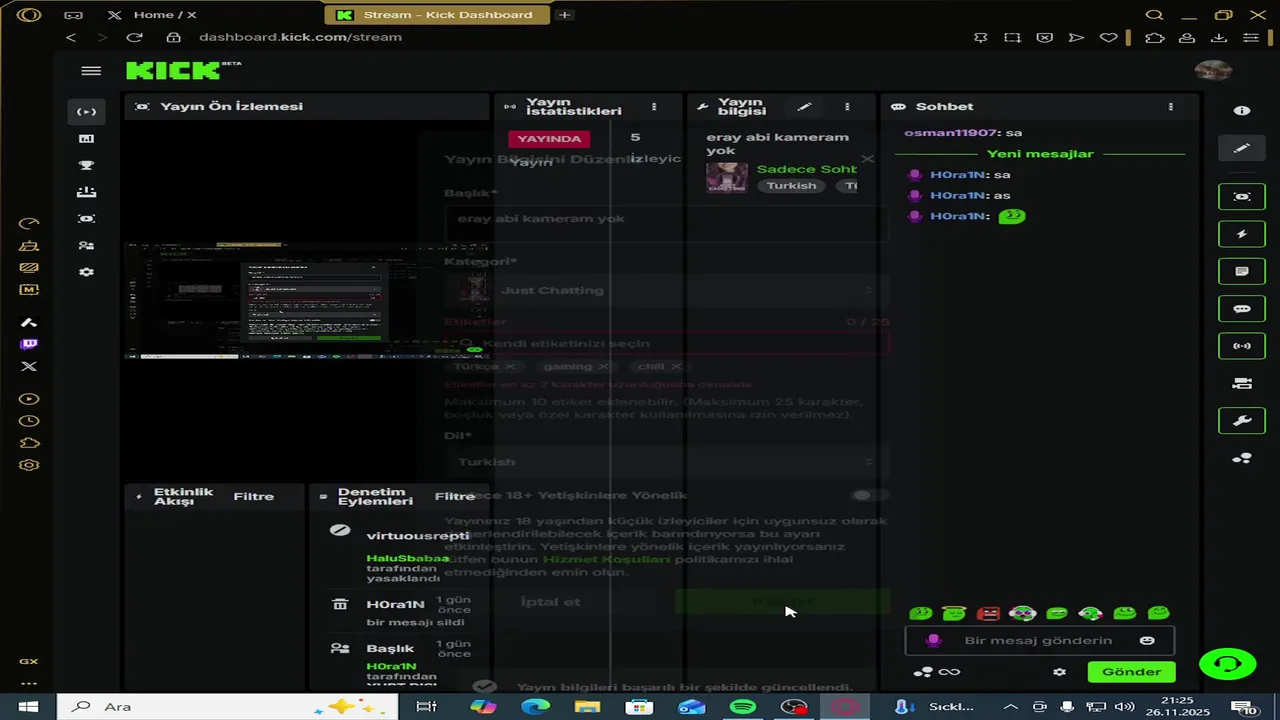Click the Windows taskbar Ara search box
This screenshot has width=1280, height=720.
click(227, 707)
